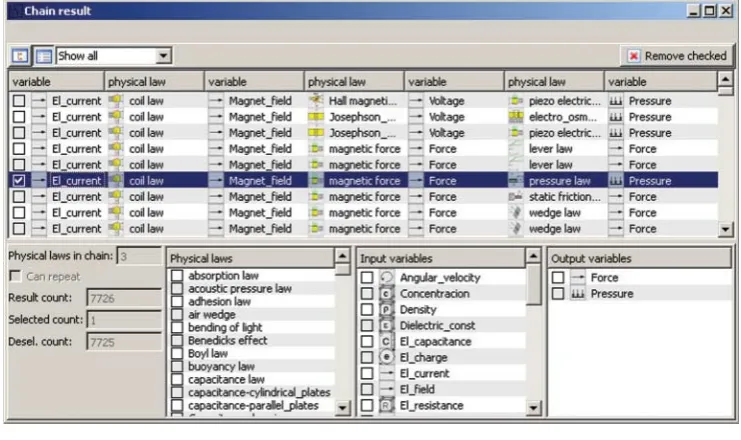The image size is (741, 440).
Task: Select the pressure law cell
Action: point(560,181)
